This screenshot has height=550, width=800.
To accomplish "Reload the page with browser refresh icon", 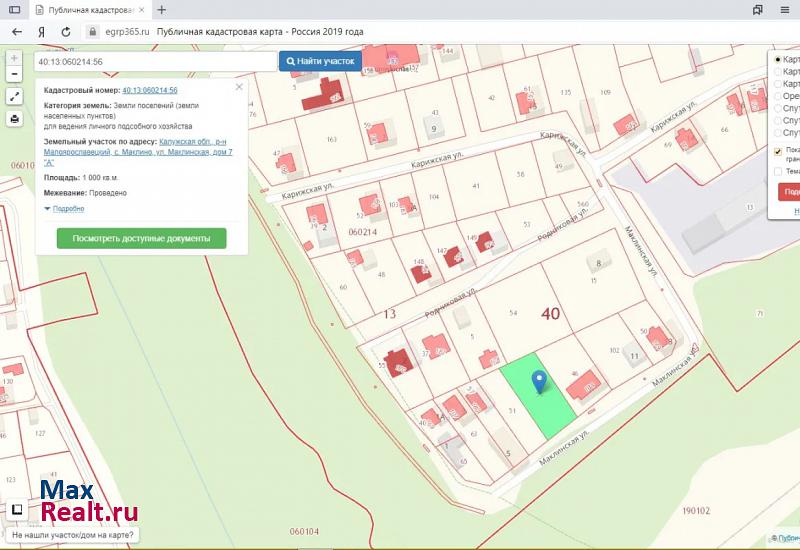I will click(x=66, y=31).
